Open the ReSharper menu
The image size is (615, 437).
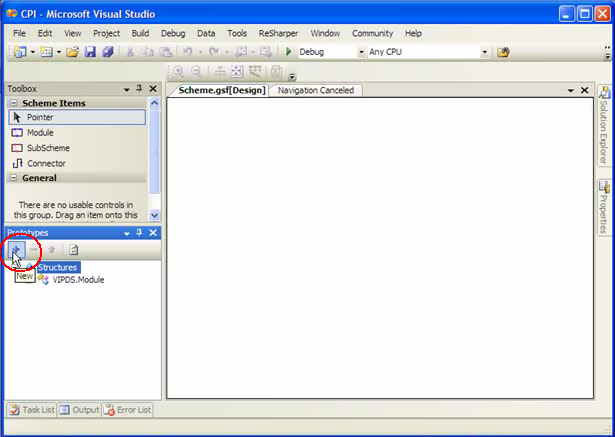[x=278, y=33]
